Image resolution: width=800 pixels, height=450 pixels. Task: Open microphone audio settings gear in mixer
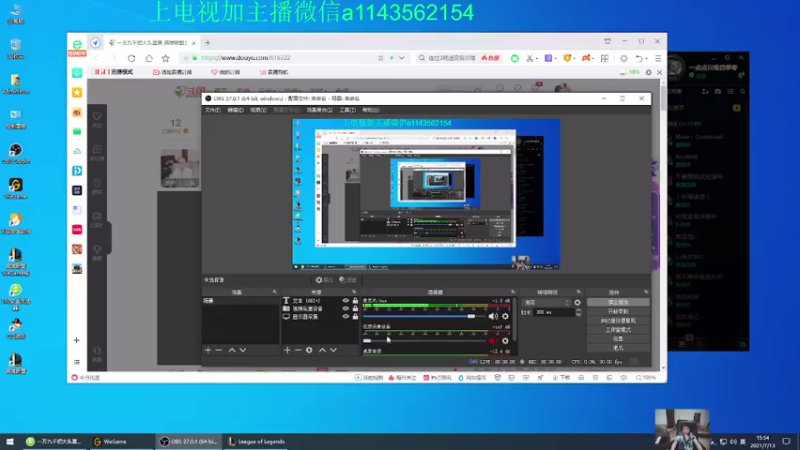click(505, 316)
